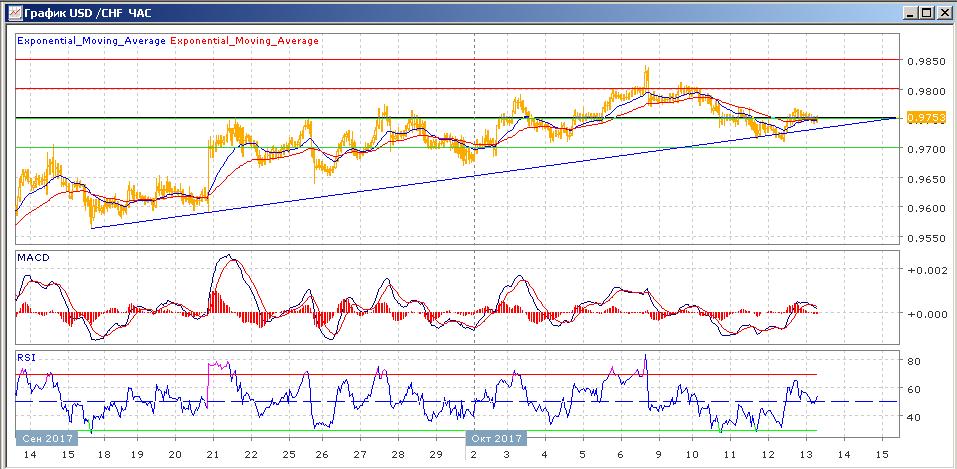This screenshot has height=469, width=957.
Task: Click date 26 on the time axis
Action: pyautogui.click(x=321, y=455)
